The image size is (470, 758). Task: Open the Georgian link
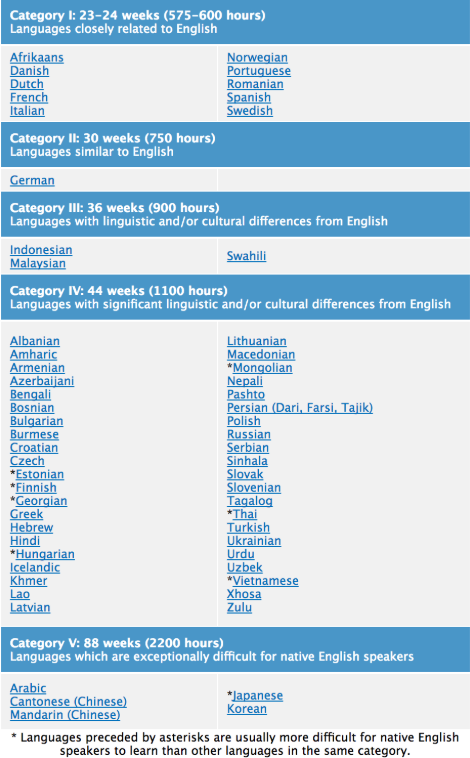pyautogui.click(x=42, y=501)
